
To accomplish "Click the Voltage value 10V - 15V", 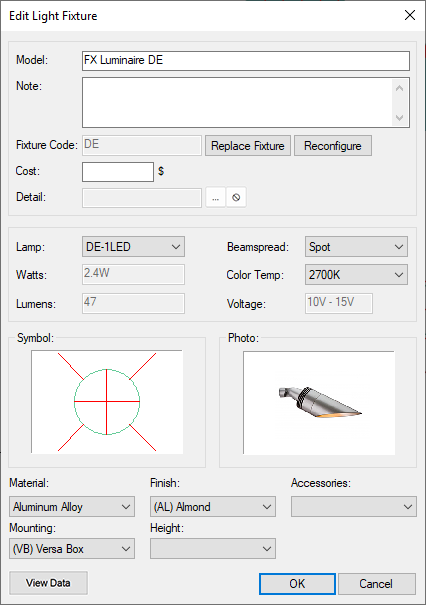I will click(x=339, y=303).
